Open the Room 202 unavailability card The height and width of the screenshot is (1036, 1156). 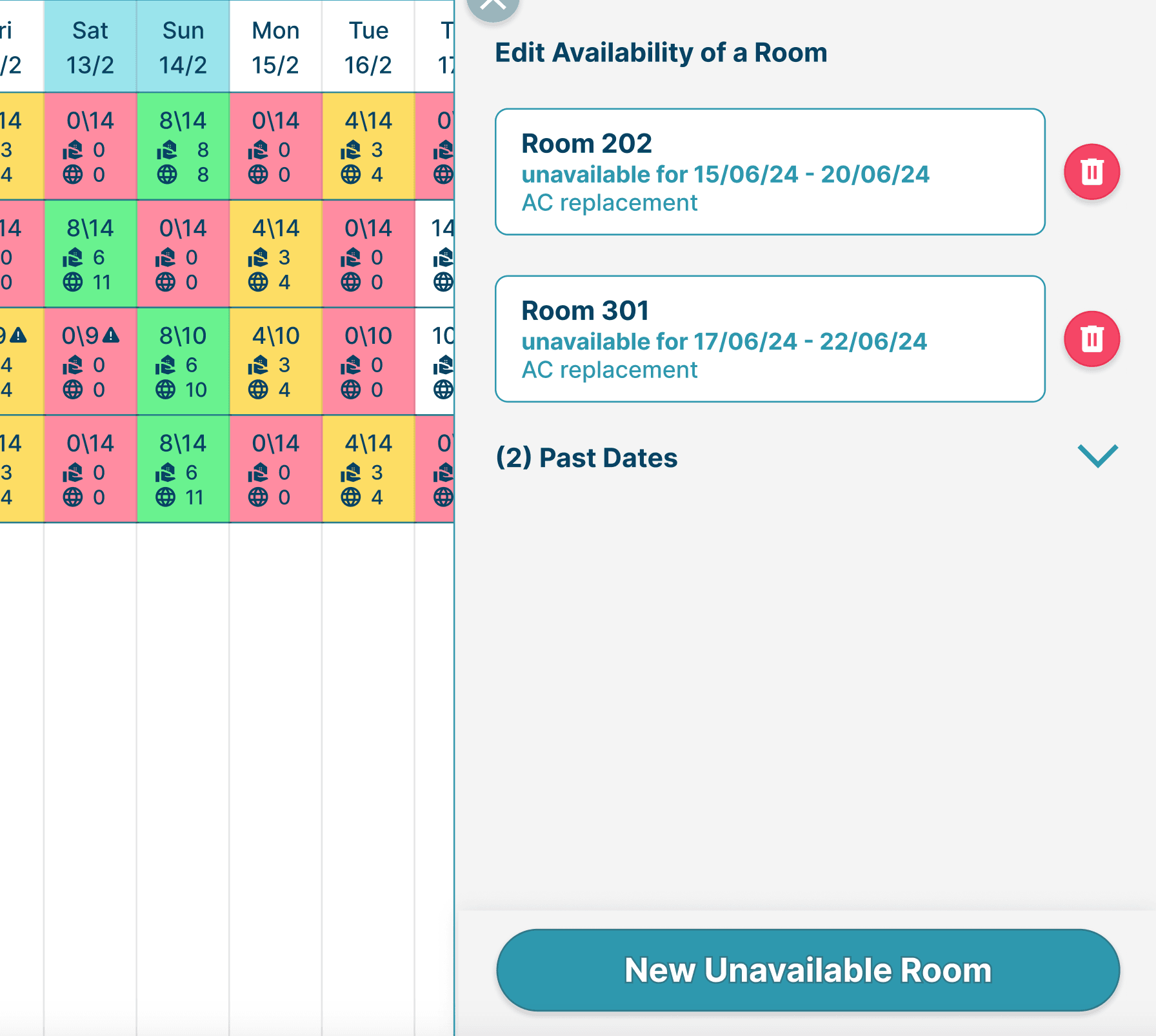770,172
